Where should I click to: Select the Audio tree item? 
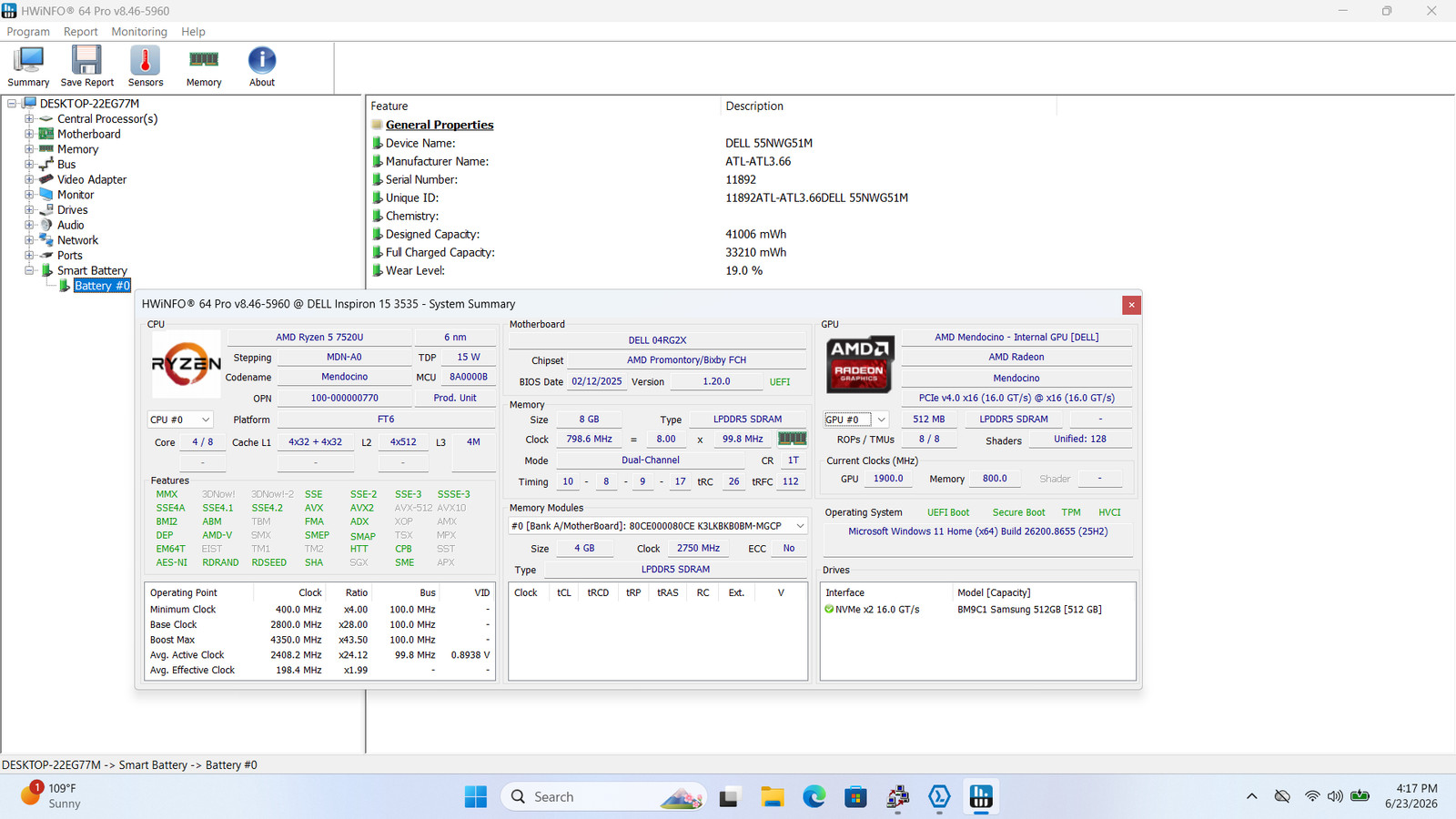70,225
